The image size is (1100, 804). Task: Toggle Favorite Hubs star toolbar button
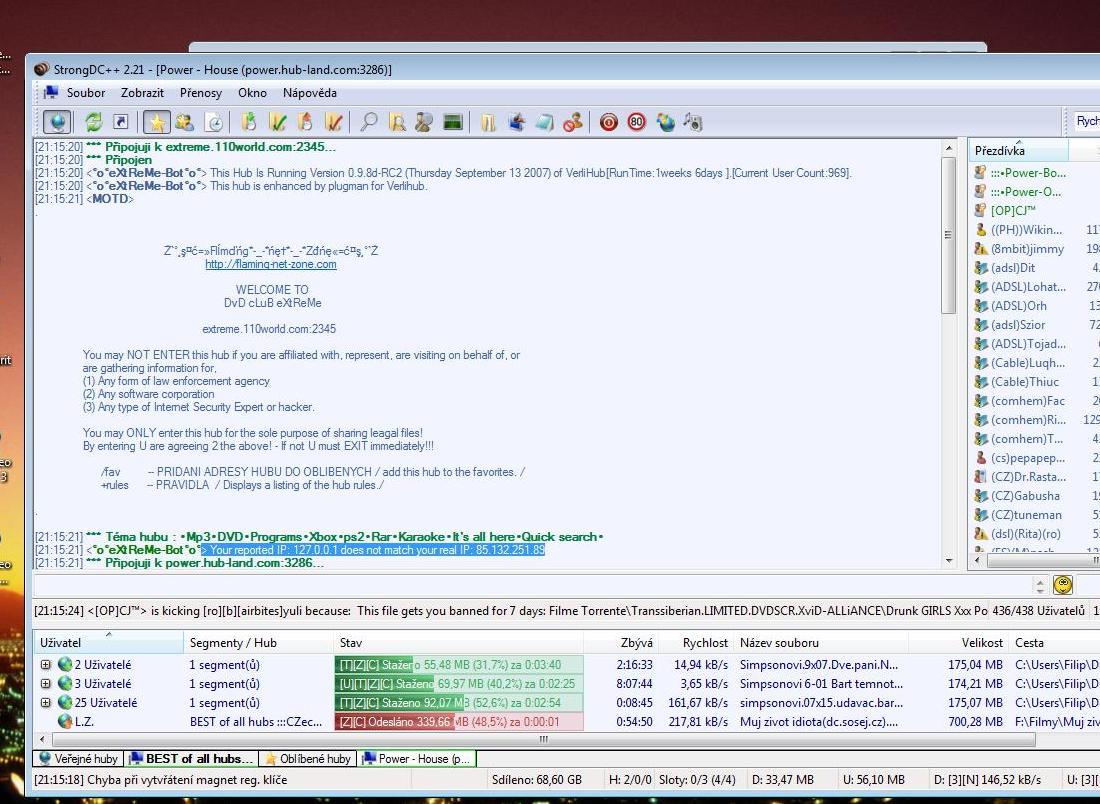point(156,122)
